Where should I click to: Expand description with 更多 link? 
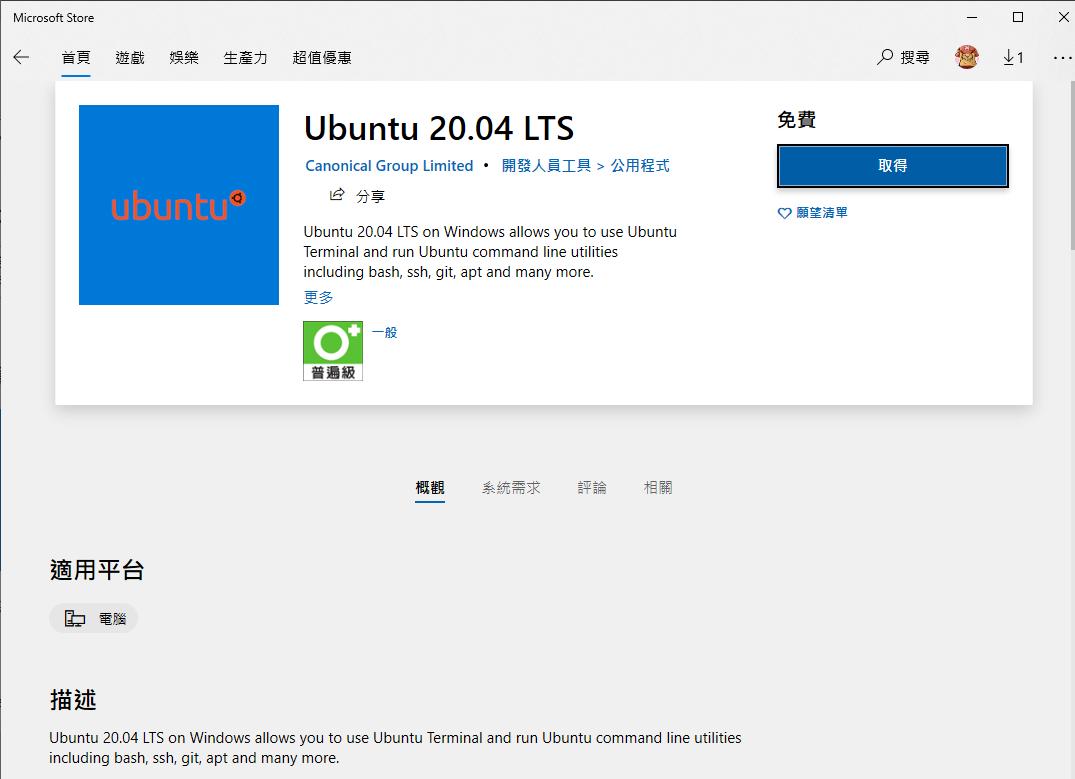(318, 298)
